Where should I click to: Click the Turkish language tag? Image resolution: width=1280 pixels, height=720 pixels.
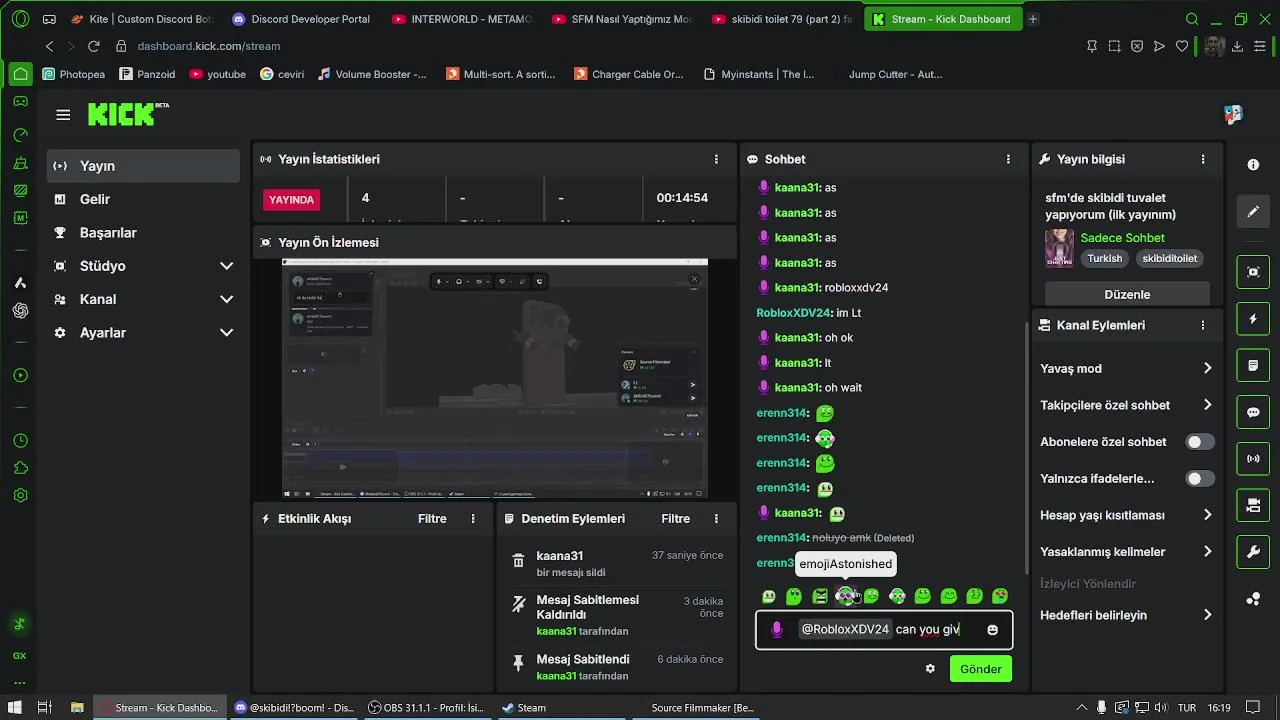(x=1105, y=258)
